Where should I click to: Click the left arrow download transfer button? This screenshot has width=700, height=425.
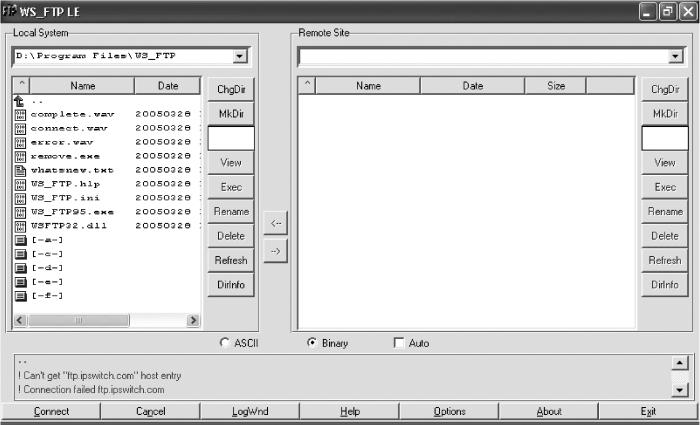[x=275, y=223]
